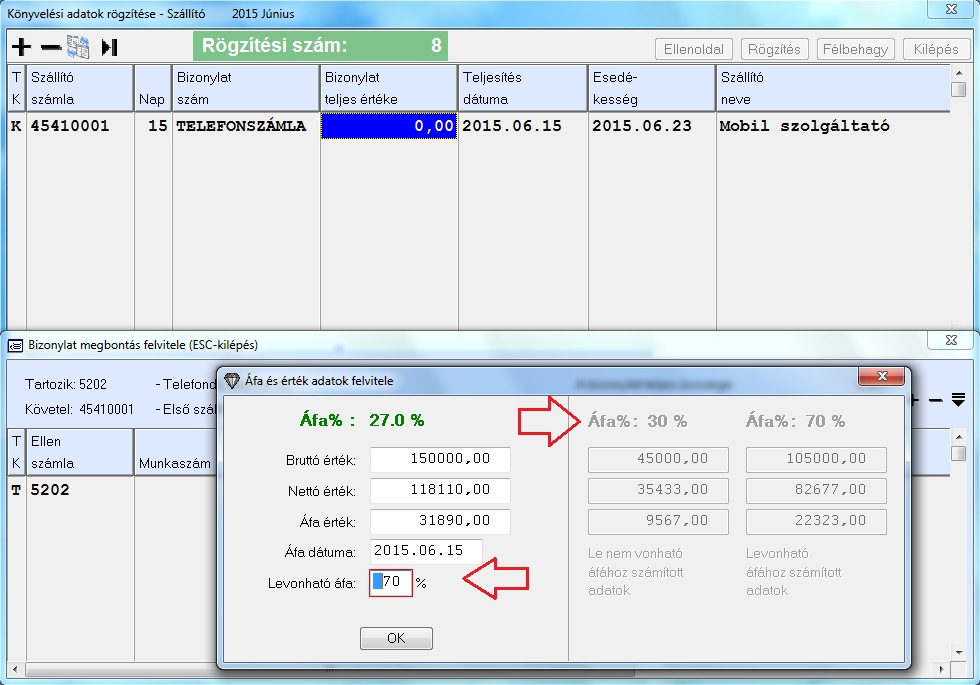Select the highlighted Bizonylat teljes értéke cell
This screenshot has width=980, height=685.
click(389, 126)
